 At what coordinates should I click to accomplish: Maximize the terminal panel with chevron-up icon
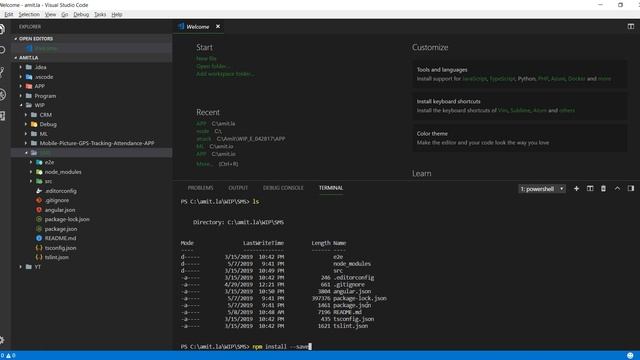pyautogui.click(x=617, y=189)
